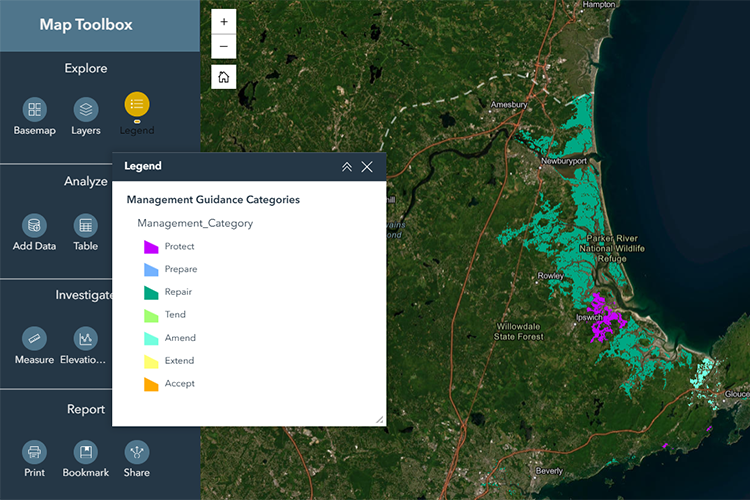Image resolution: width=750 pixels, height=500 pixels.
Task: Open the Layers tool
Action: point(86,110)
